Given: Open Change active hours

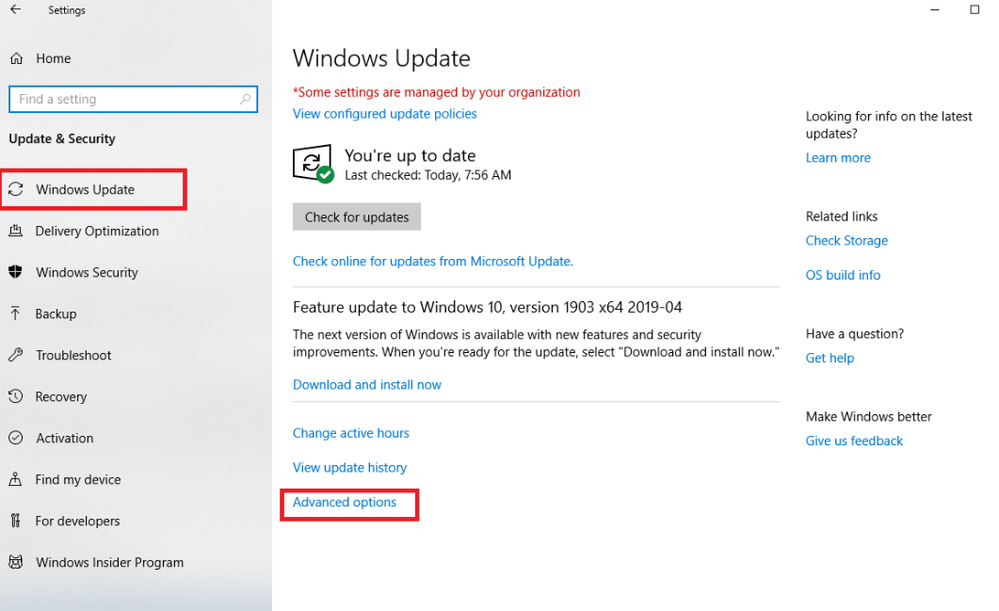Looking at the screenshot, I should click(x=351, y=433).
